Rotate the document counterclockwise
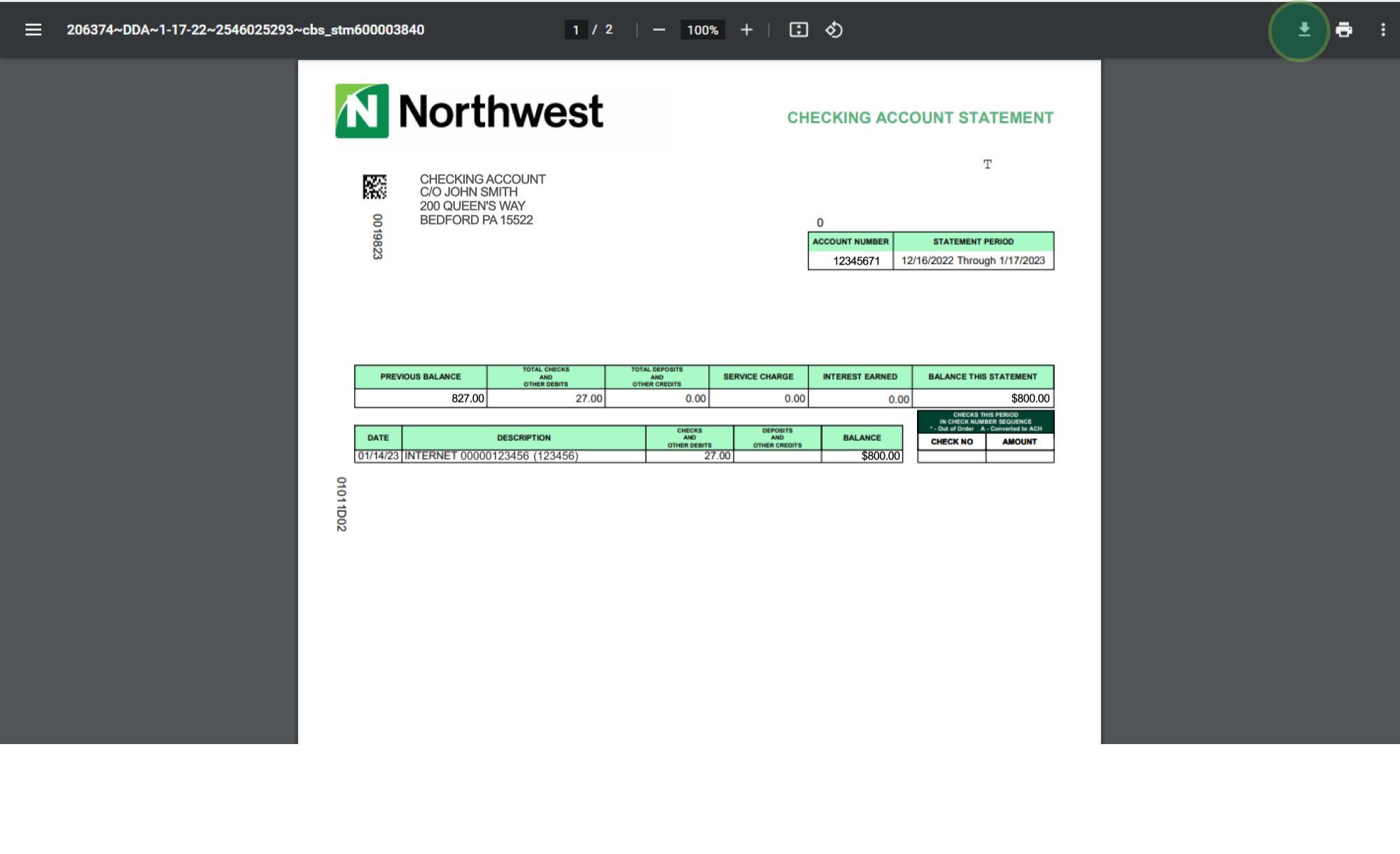The image size is (1400, 854). point(834,29)
